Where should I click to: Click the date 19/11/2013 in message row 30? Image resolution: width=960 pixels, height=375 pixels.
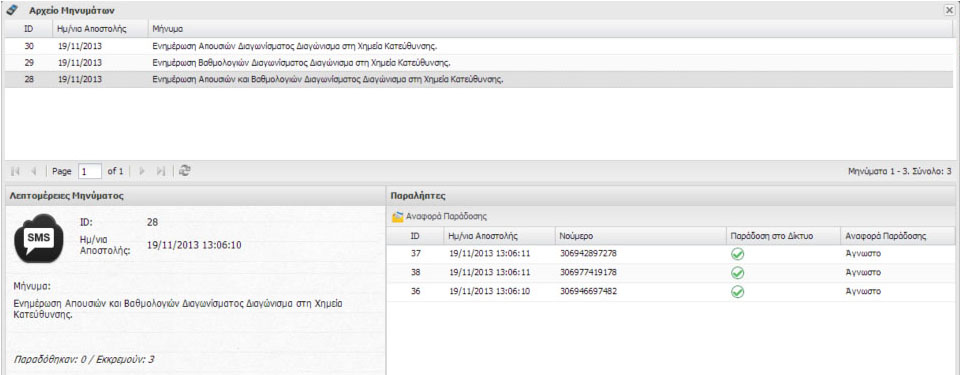click(80, 46)
